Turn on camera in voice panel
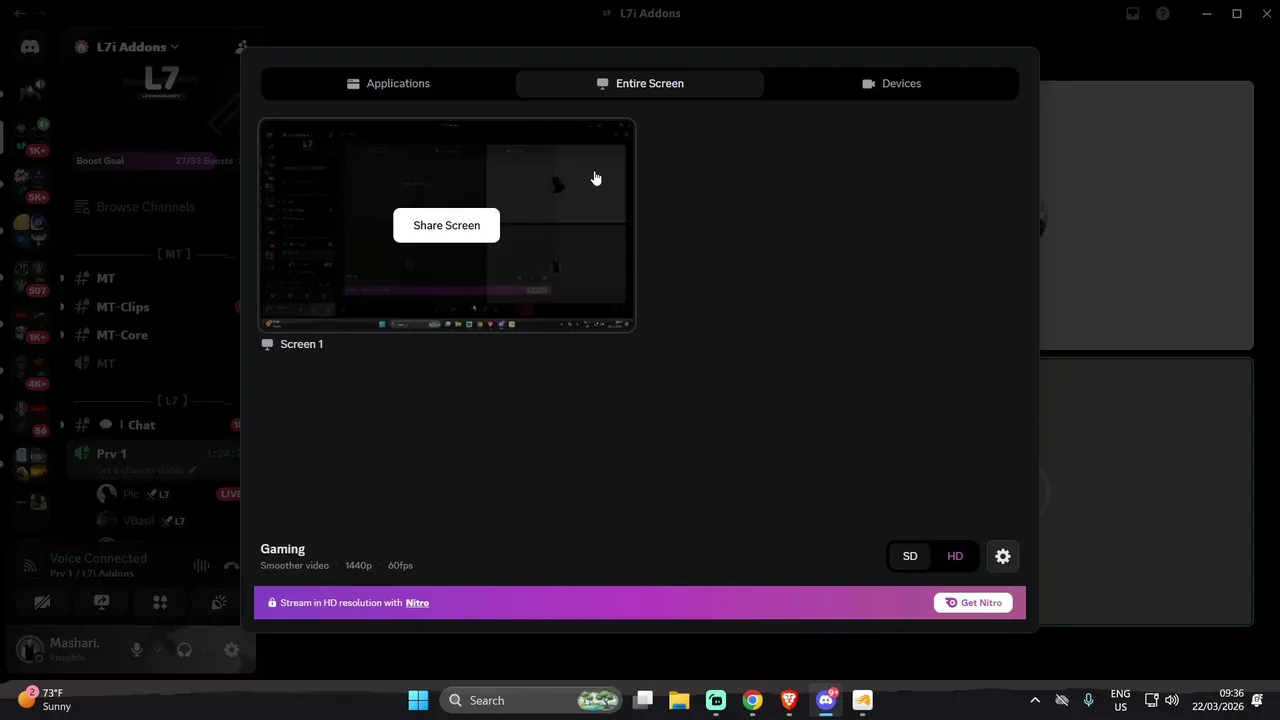 click(42, 602)
